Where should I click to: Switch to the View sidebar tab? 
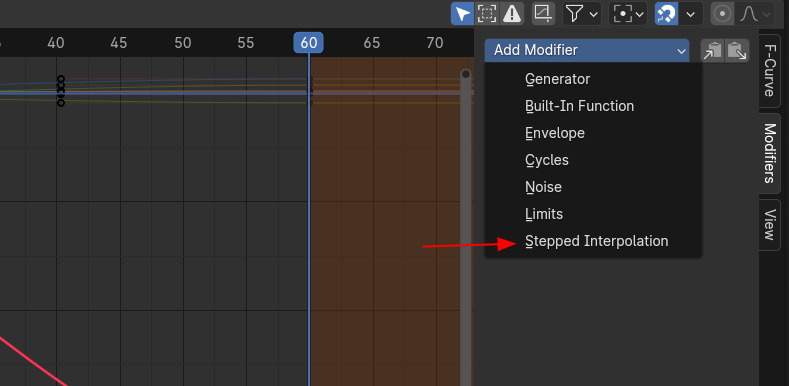coord(769,224)
